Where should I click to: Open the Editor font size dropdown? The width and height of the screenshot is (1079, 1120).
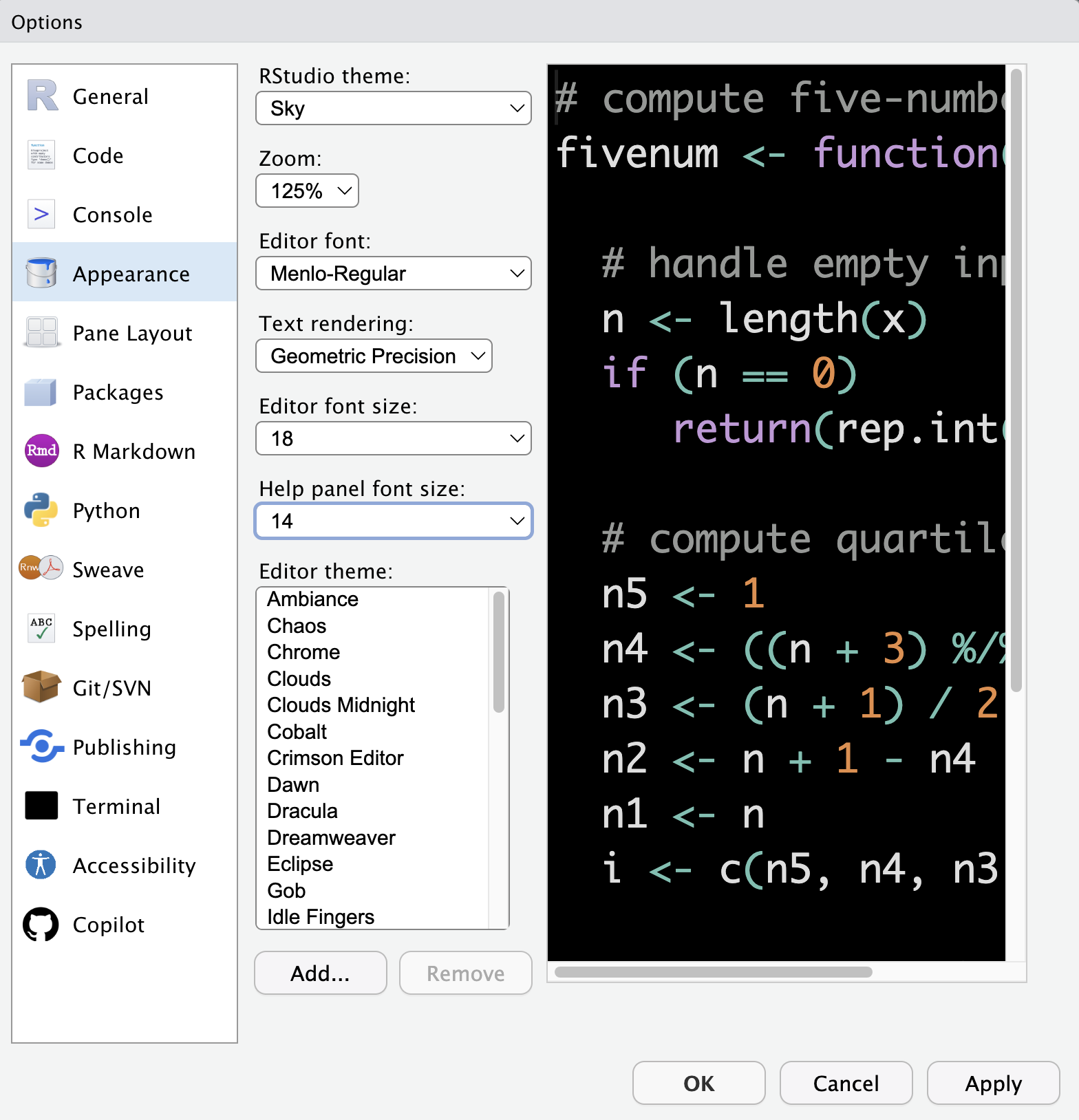coord(394,438)
